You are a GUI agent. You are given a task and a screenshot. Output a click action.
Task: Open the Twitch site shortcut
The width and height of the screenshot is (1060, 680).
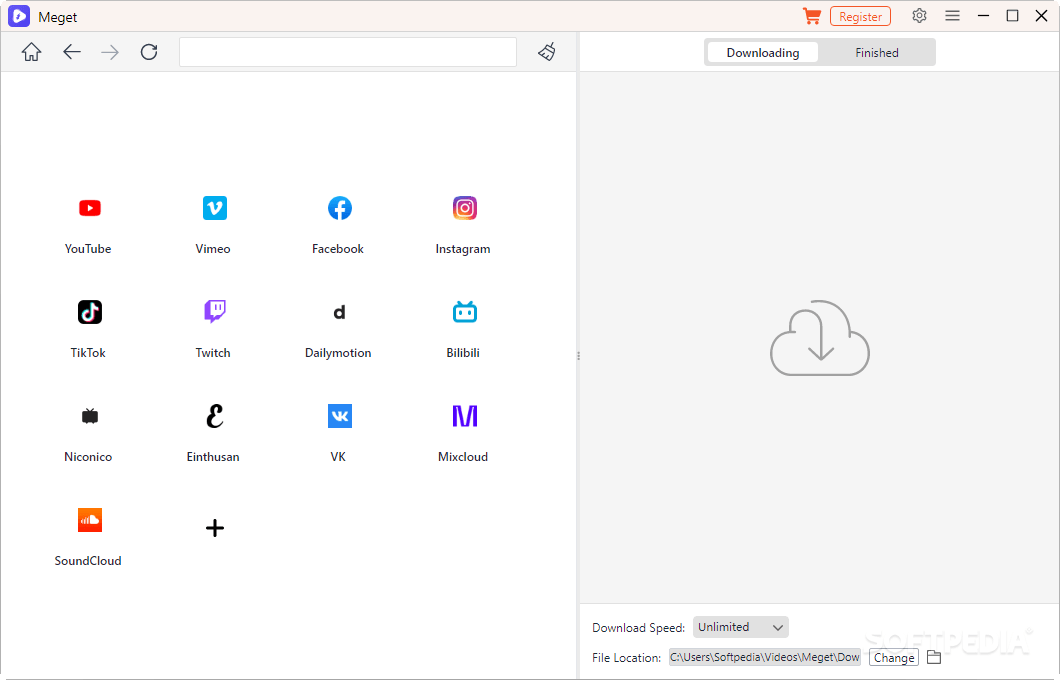[x=215, y=312]
